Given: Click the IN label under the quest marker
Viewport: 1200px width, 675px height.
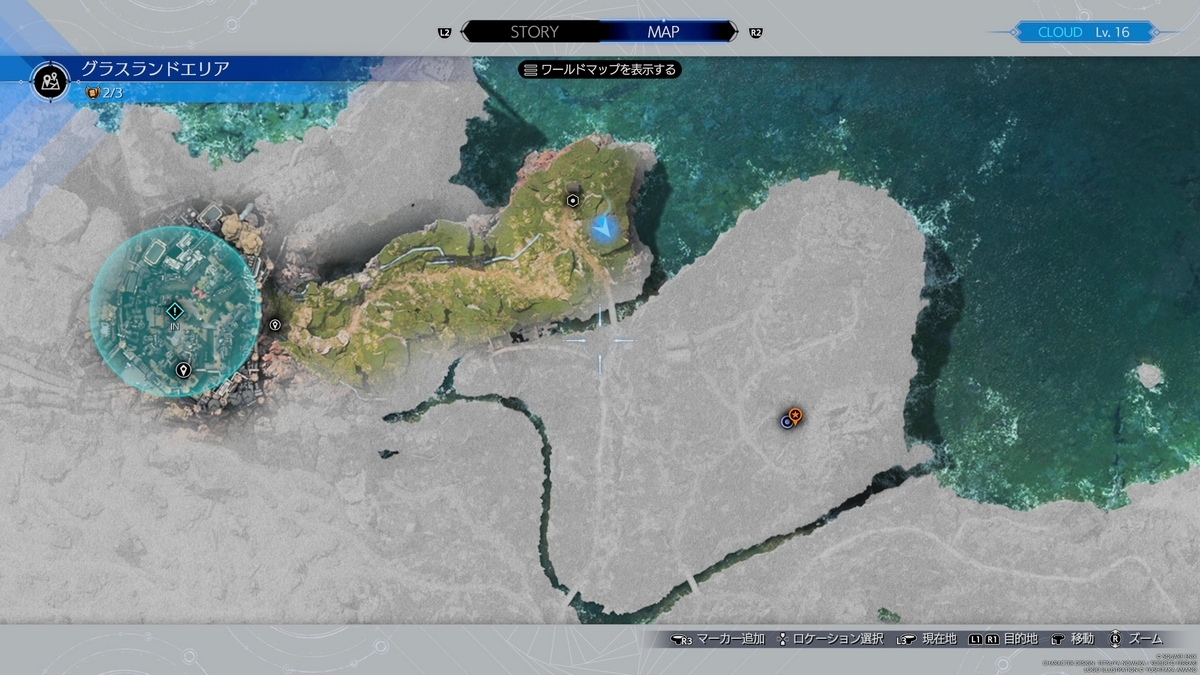Looking at the screenshot, I should pyautogui.click(x=175, y=327).
